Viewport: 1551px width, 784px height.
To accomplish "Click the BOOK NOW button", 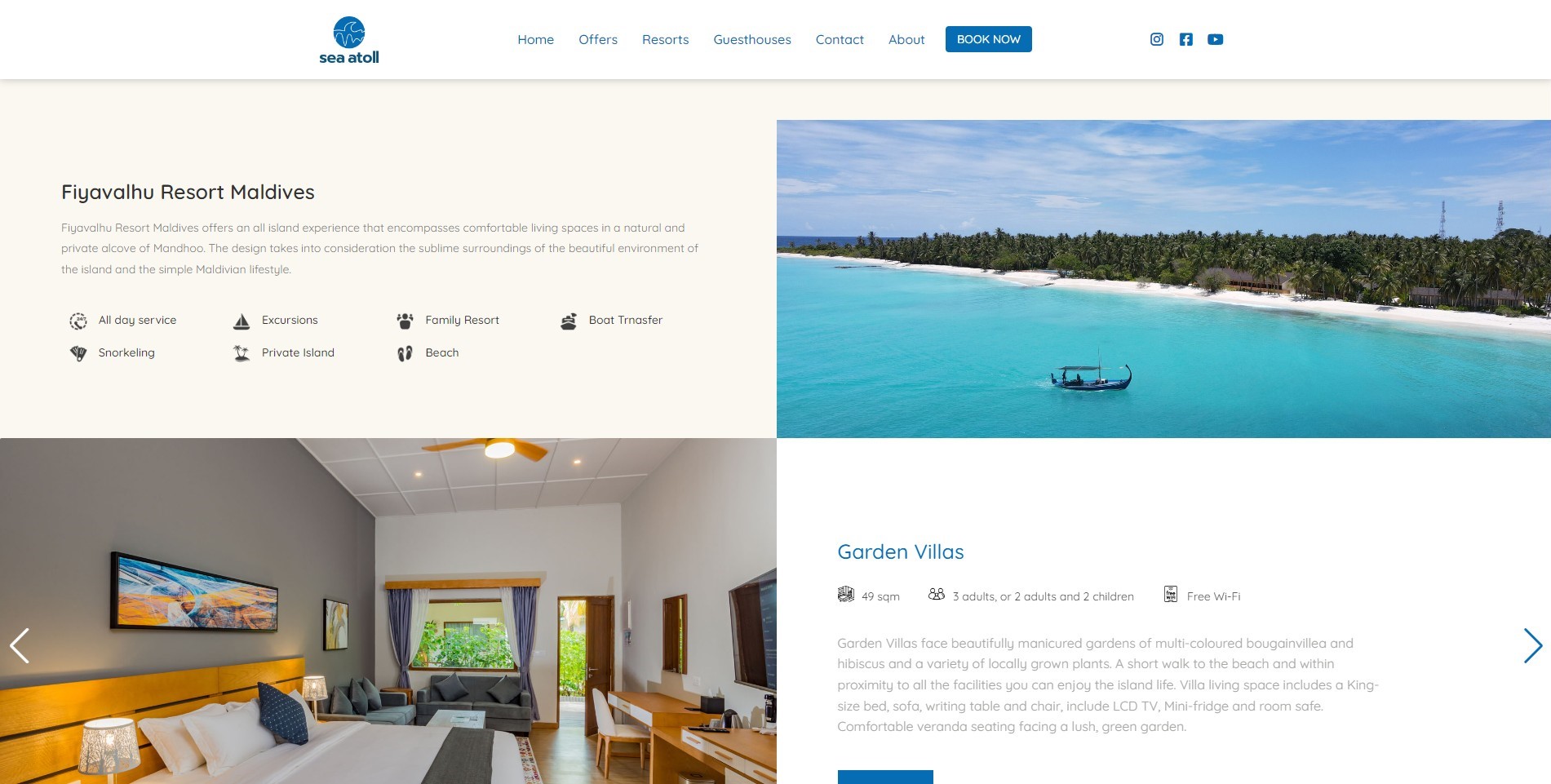I will (x=989, y=39).
